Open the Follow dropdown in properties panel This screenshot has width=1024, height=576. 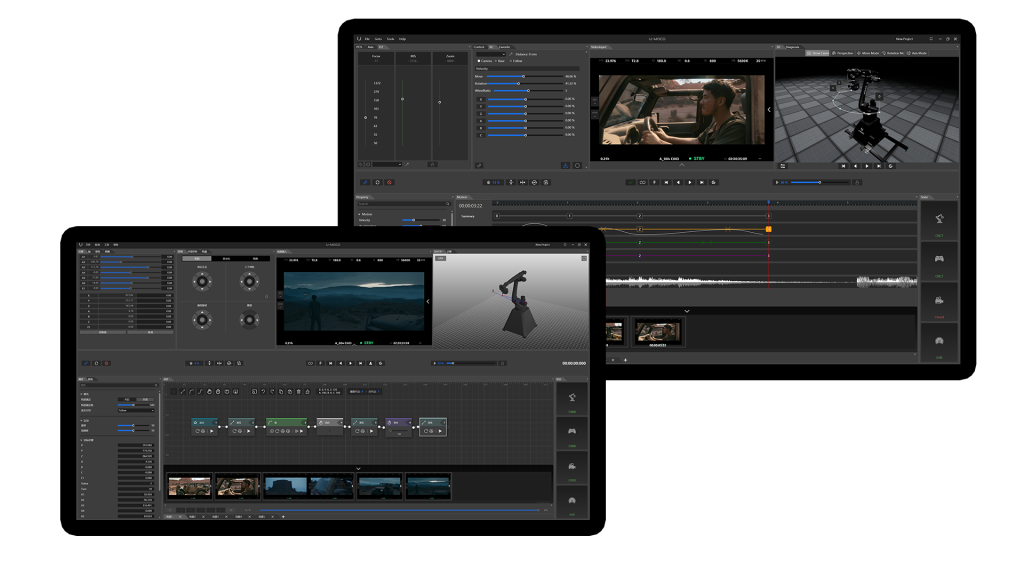click(136, 410)
